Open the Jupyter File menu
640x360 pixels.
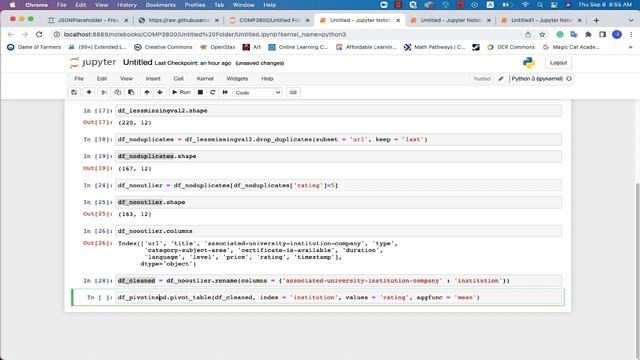click(79, 78)
